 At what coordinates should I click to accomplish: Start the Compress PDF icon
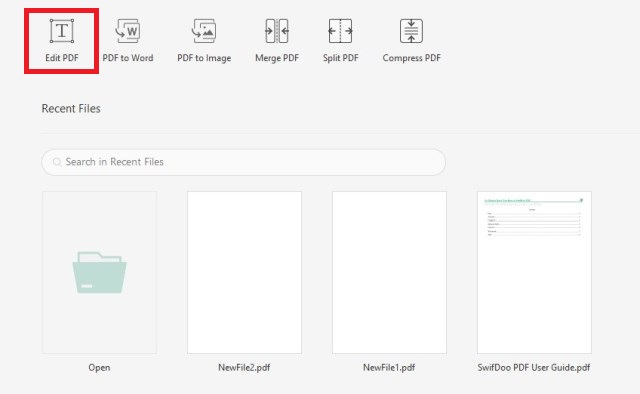pyautogui.click(x=411, y=31)
